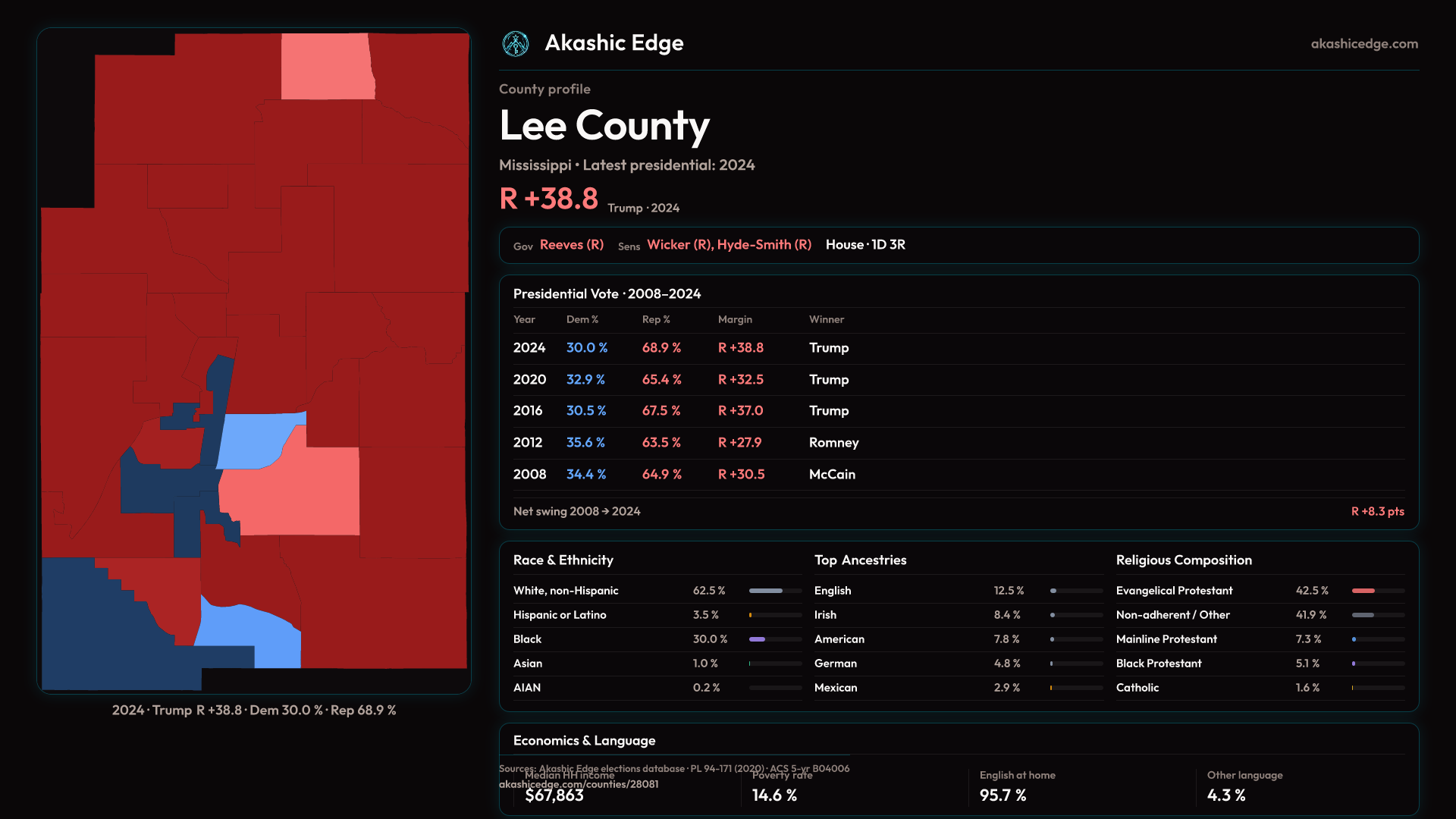The height and width of the screenshot is (819, 1456).
Task: Click Wicker (R), Hyde-Smith (R) senators text
Action: tap(728, 245)
